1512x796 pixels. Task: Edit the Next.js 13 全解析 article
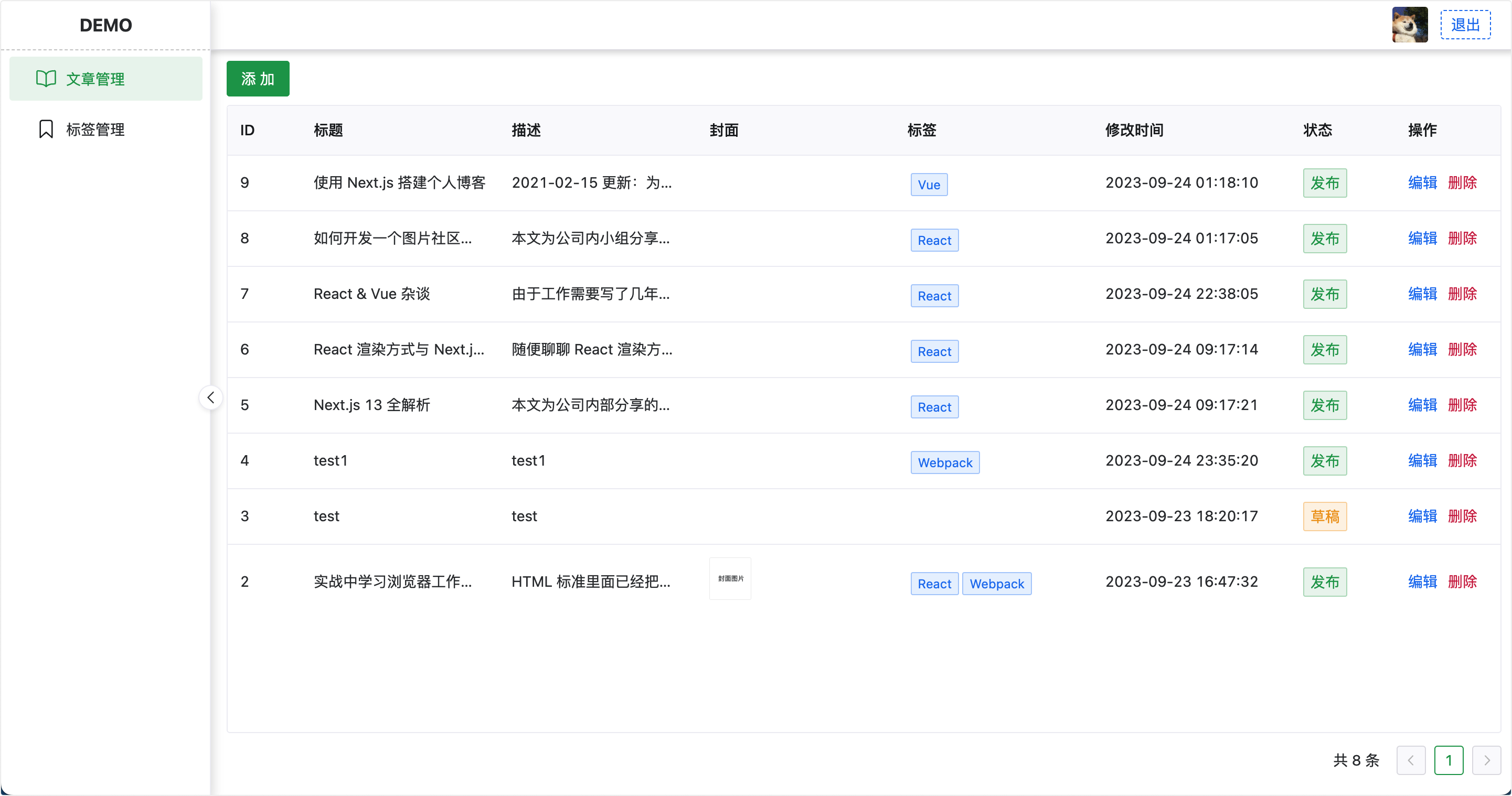click(1422, 405)
